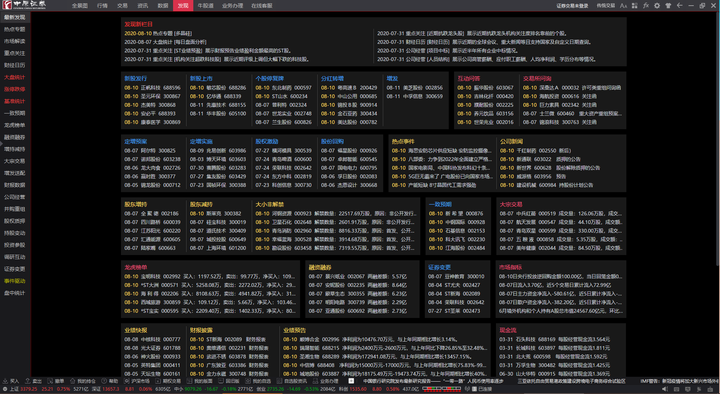Click 证券交易未登录 login button
This screenshot has width=720, height=394.
coord(572,6)
